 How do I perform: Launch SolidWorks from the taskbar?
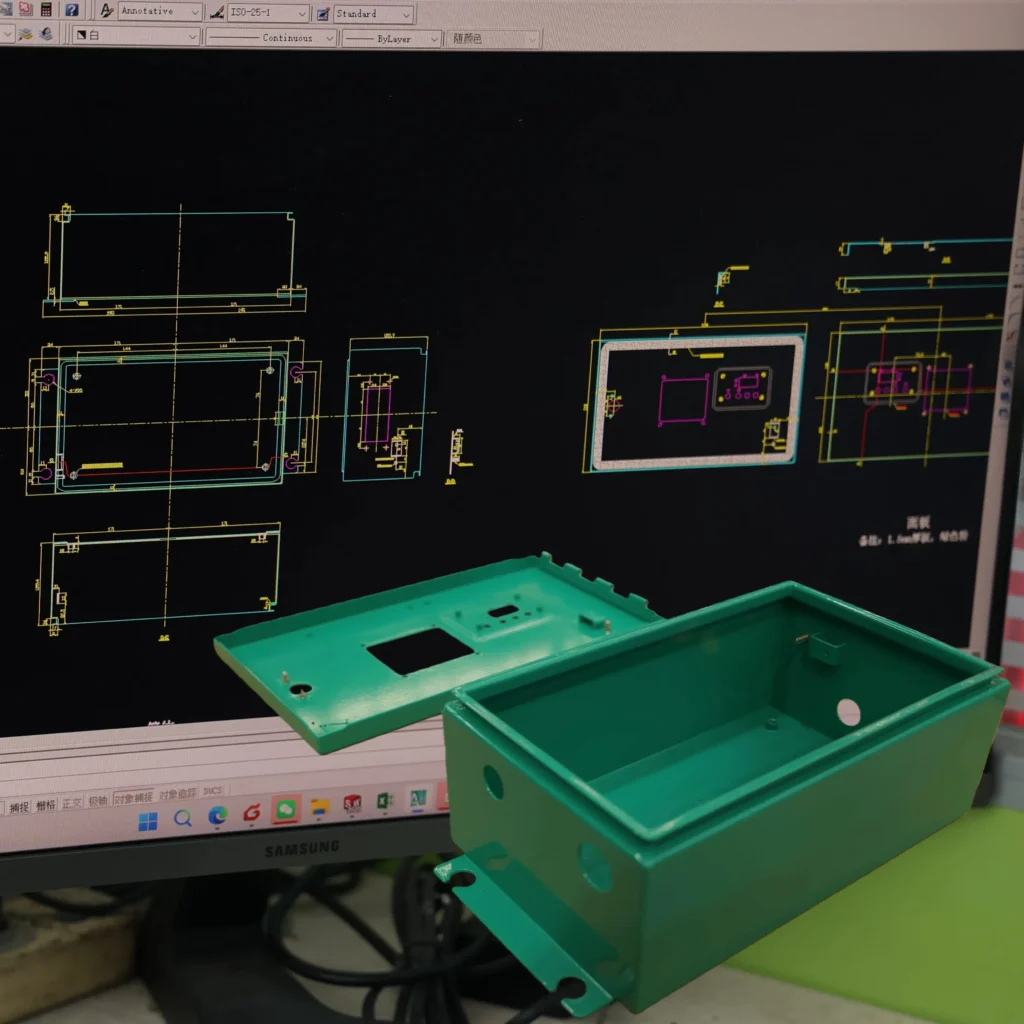coord(353,804)
